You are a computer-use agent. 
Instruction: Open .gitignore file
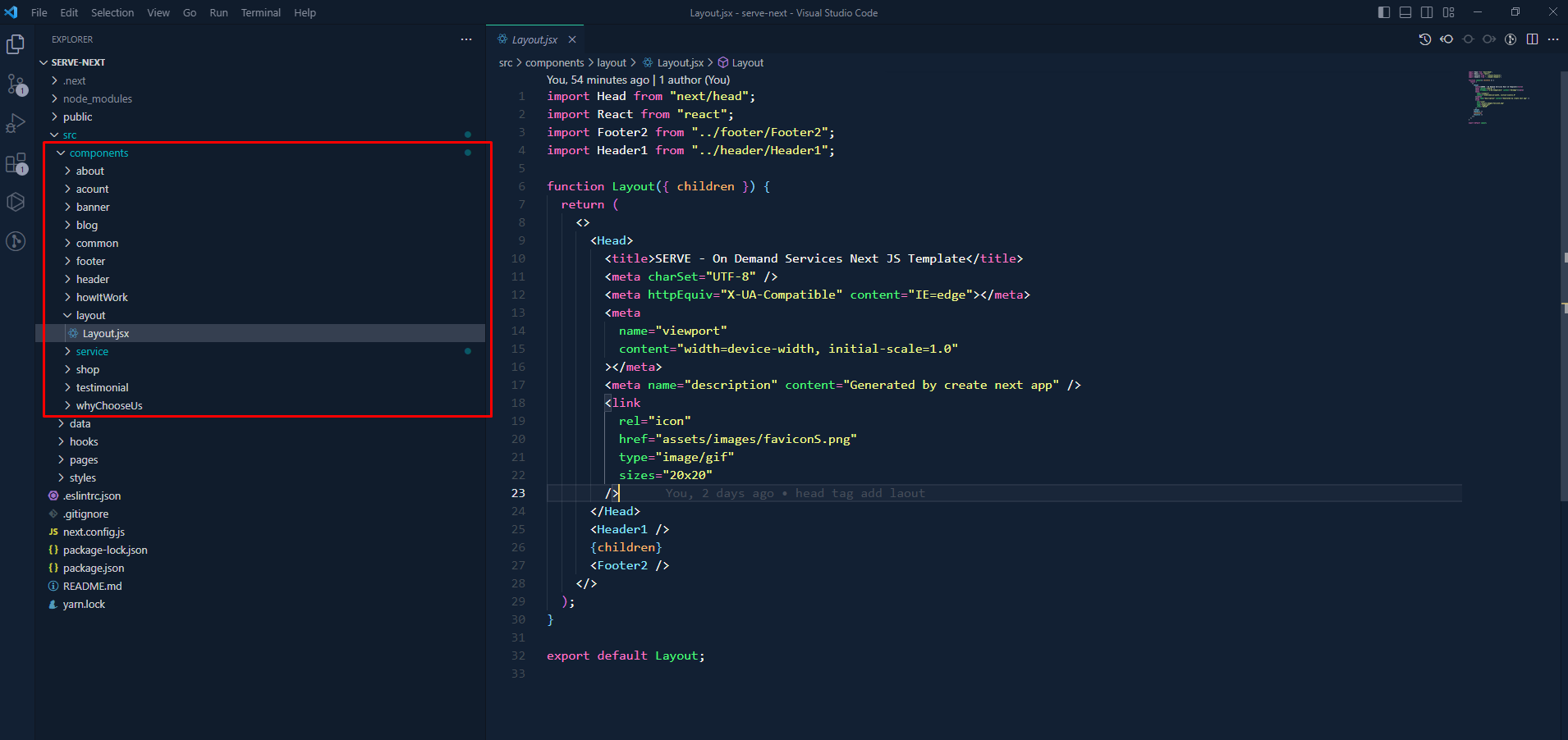coord(260,514)
